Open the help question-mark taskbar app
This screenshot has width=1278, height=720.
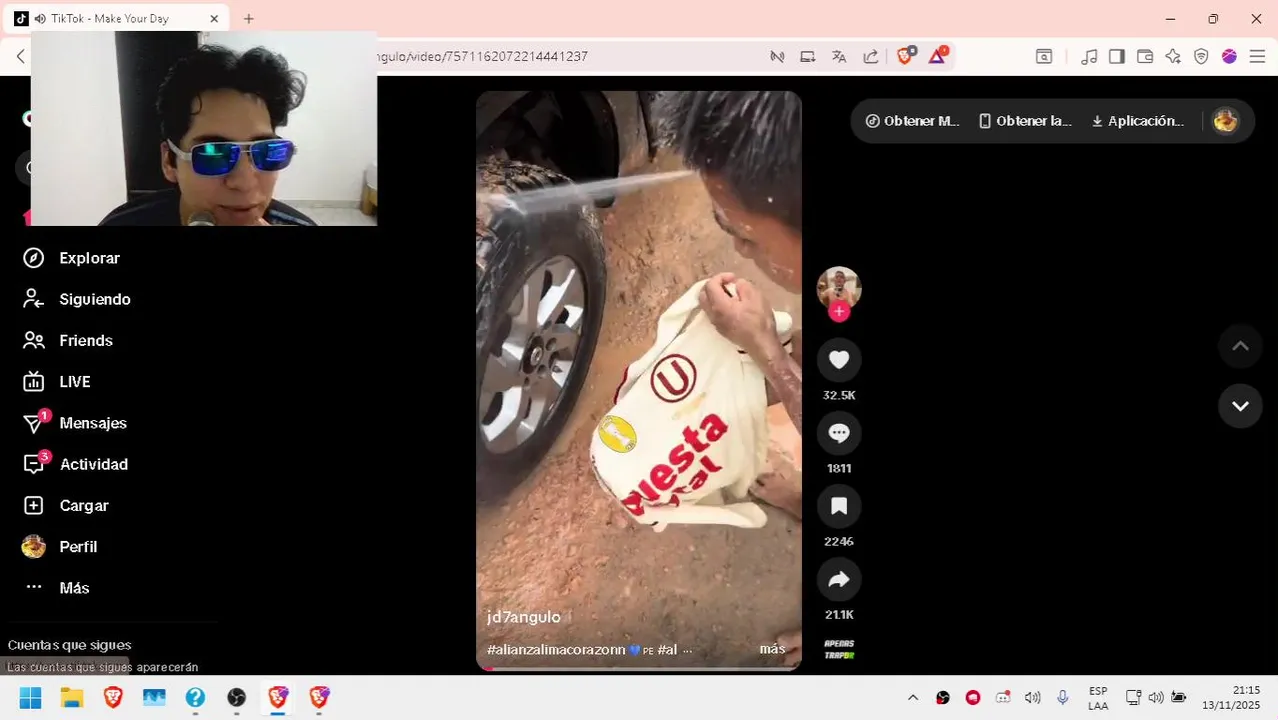[x=195, y=697]
